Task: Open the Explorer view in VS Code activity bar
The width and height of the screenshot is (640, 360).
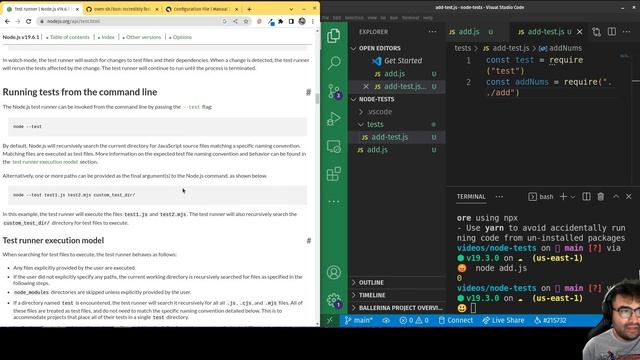Action: point(333,36)
